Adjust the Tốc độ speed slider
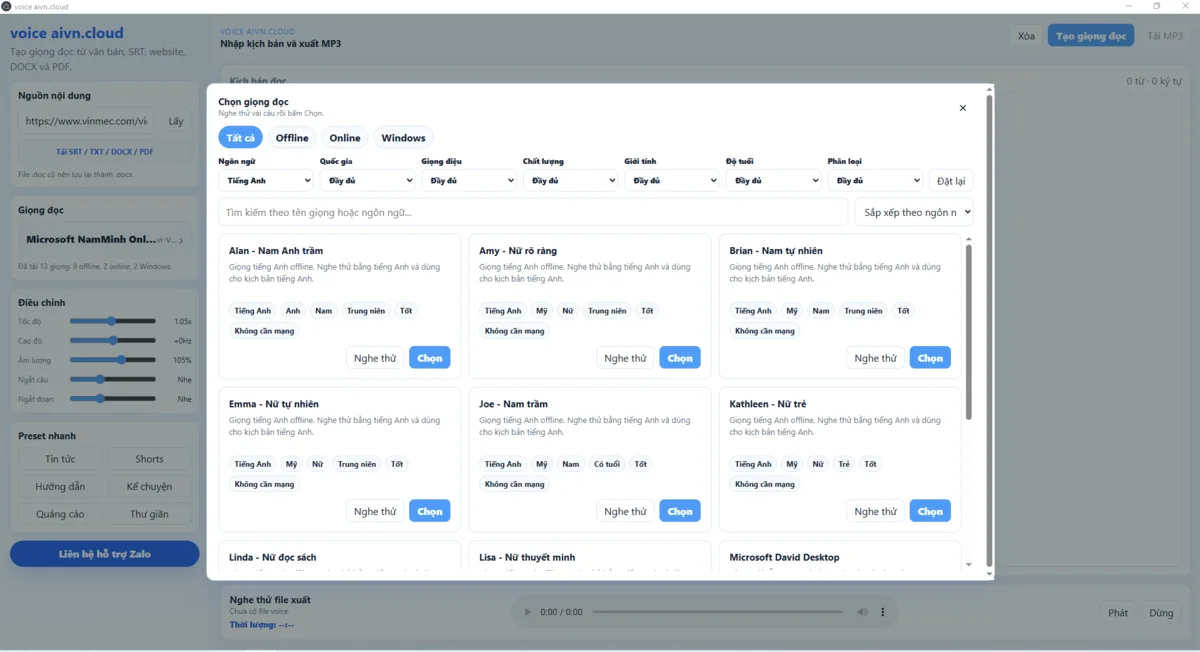 click(113, 321)
